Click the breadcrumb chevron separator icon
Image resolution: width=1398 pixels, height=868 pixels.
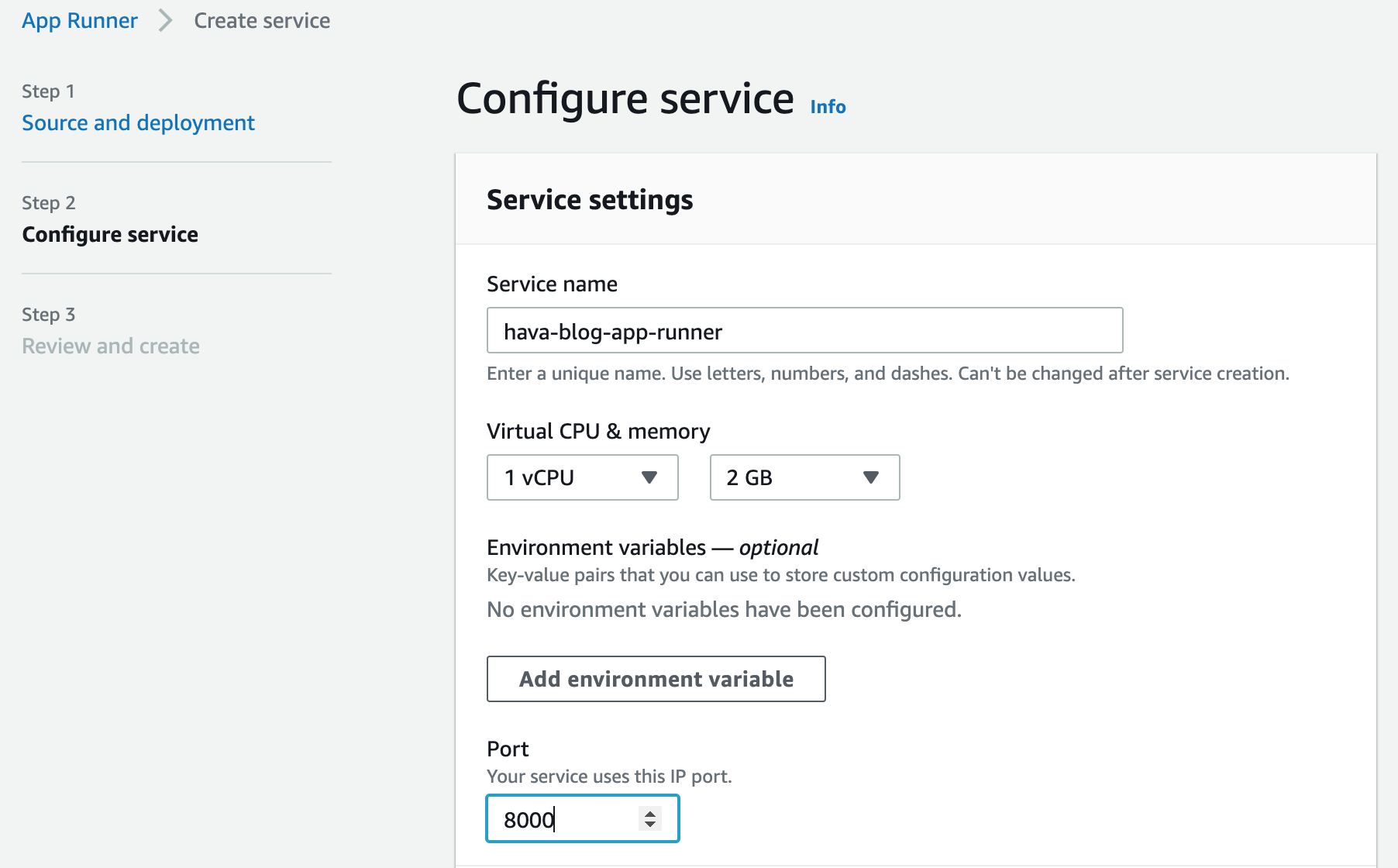click(x=165, y=20)
